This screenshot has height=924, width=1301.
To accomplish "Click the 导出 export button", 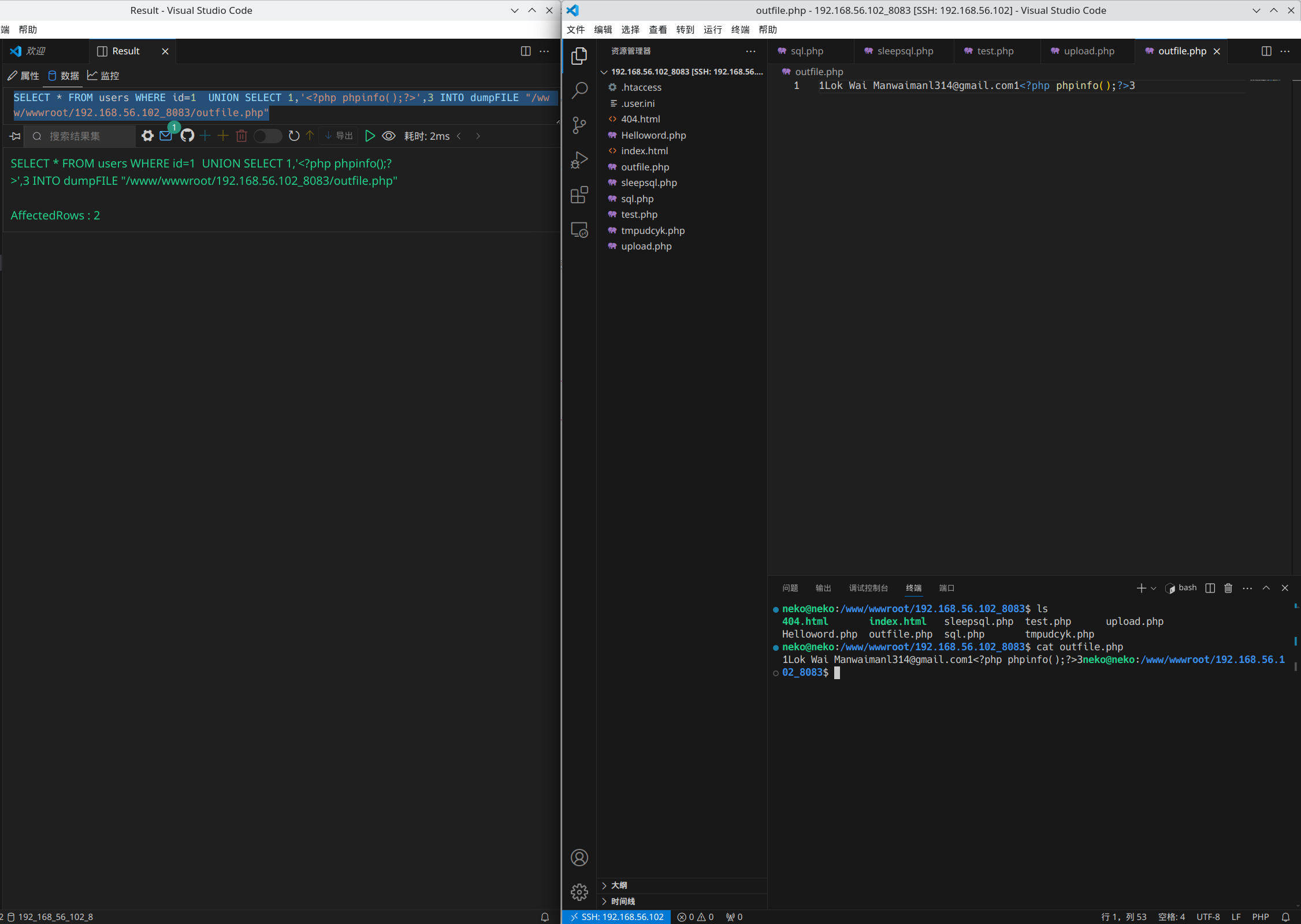I will [x=339, y=136].
